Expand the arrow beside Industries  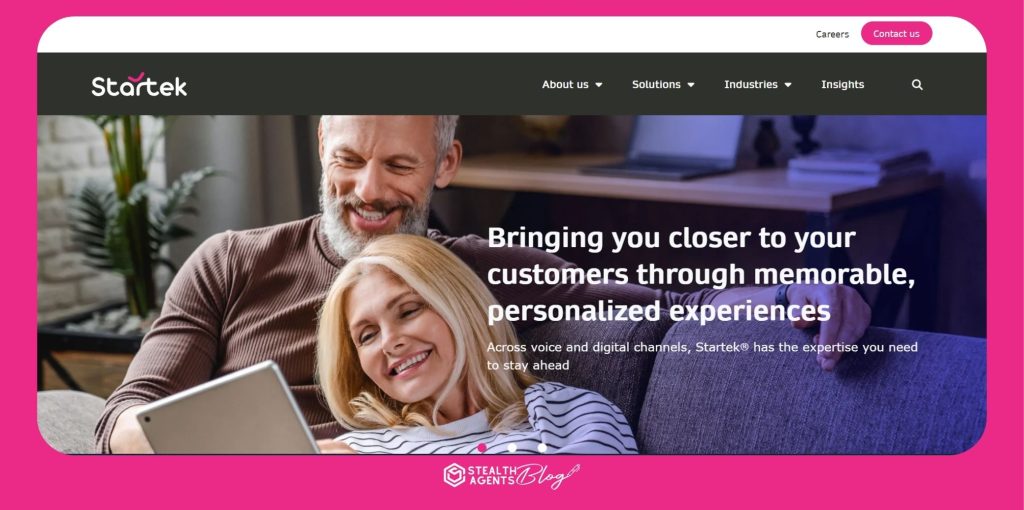[x=788, y=85]
